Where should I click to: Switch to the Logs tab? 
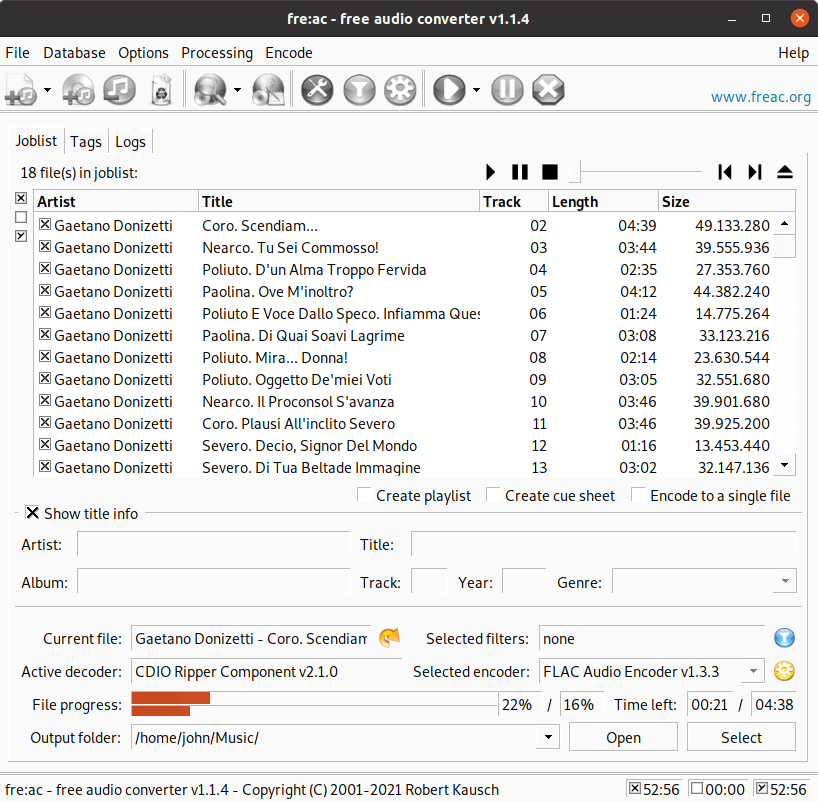pos(130,141)
